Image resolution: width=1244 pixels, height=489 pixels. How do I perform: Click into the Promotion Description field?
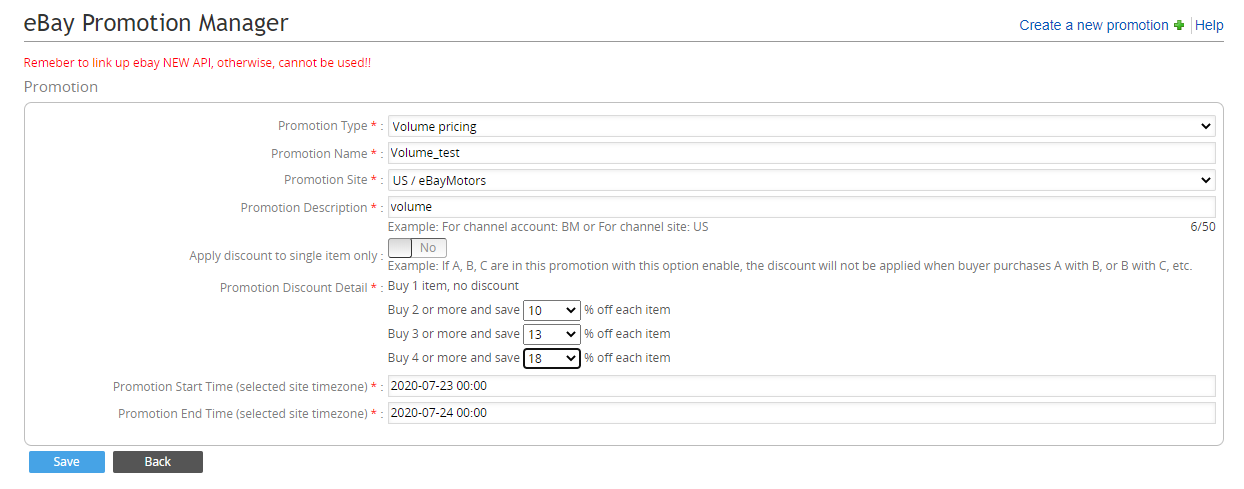click(x=801, y=207)
